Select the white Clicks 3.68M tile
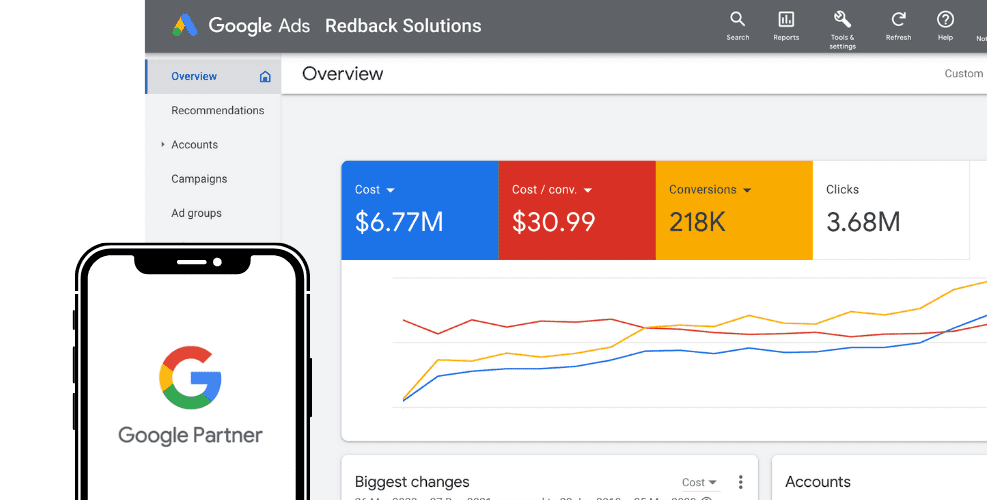Image resolution: width=987 pixels, height=500 pixels. (891, 210)
